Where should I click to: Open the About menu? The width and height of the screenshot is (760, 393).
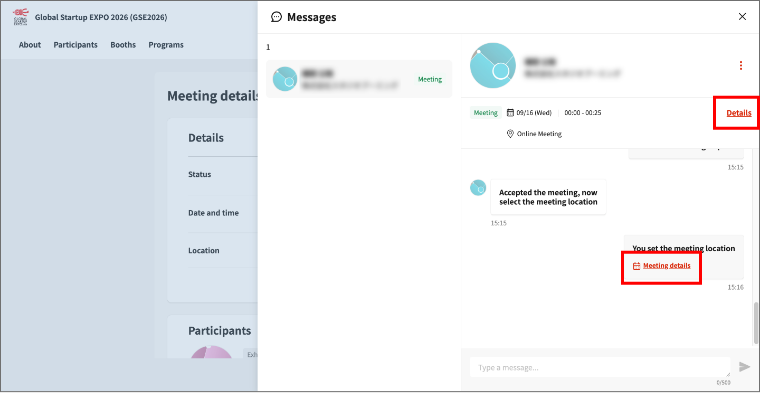[x=30, y=45]
